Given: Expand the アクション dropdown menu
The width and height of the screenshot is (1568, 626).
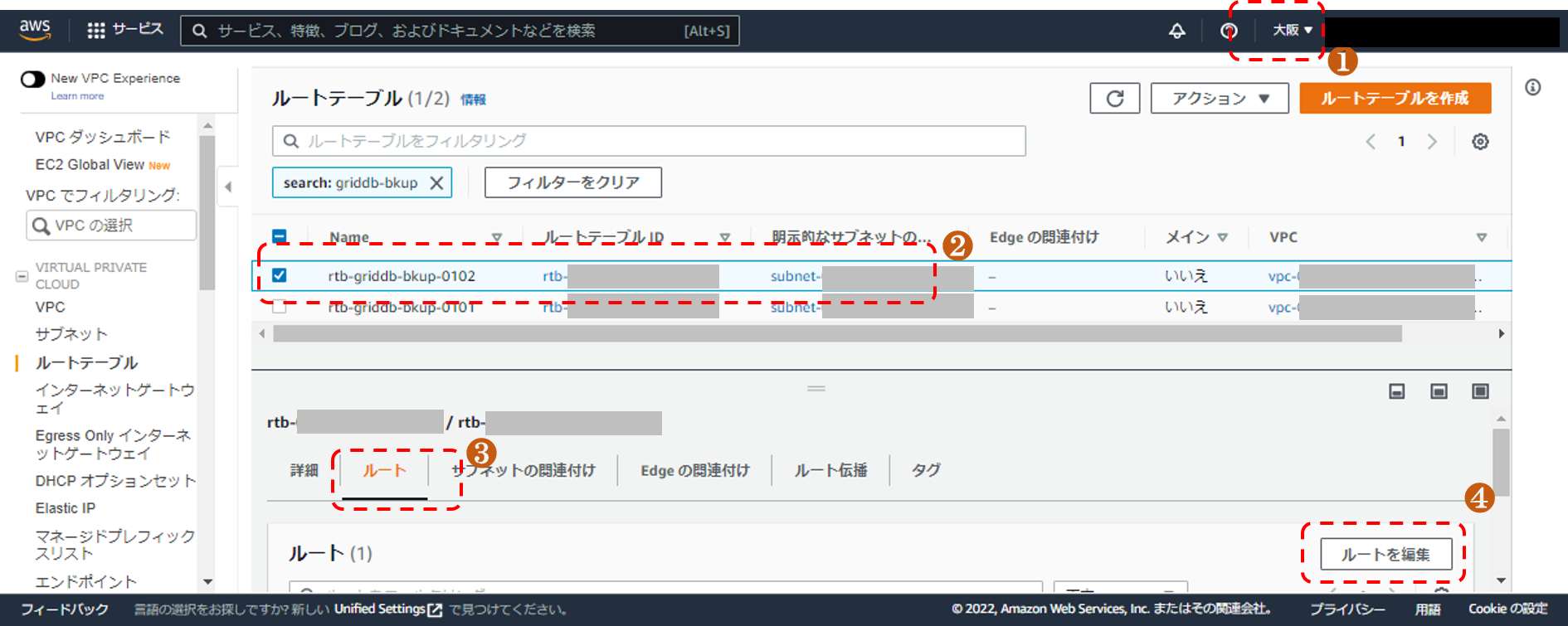Looking at the screenshot, I should coord(1219,99).
